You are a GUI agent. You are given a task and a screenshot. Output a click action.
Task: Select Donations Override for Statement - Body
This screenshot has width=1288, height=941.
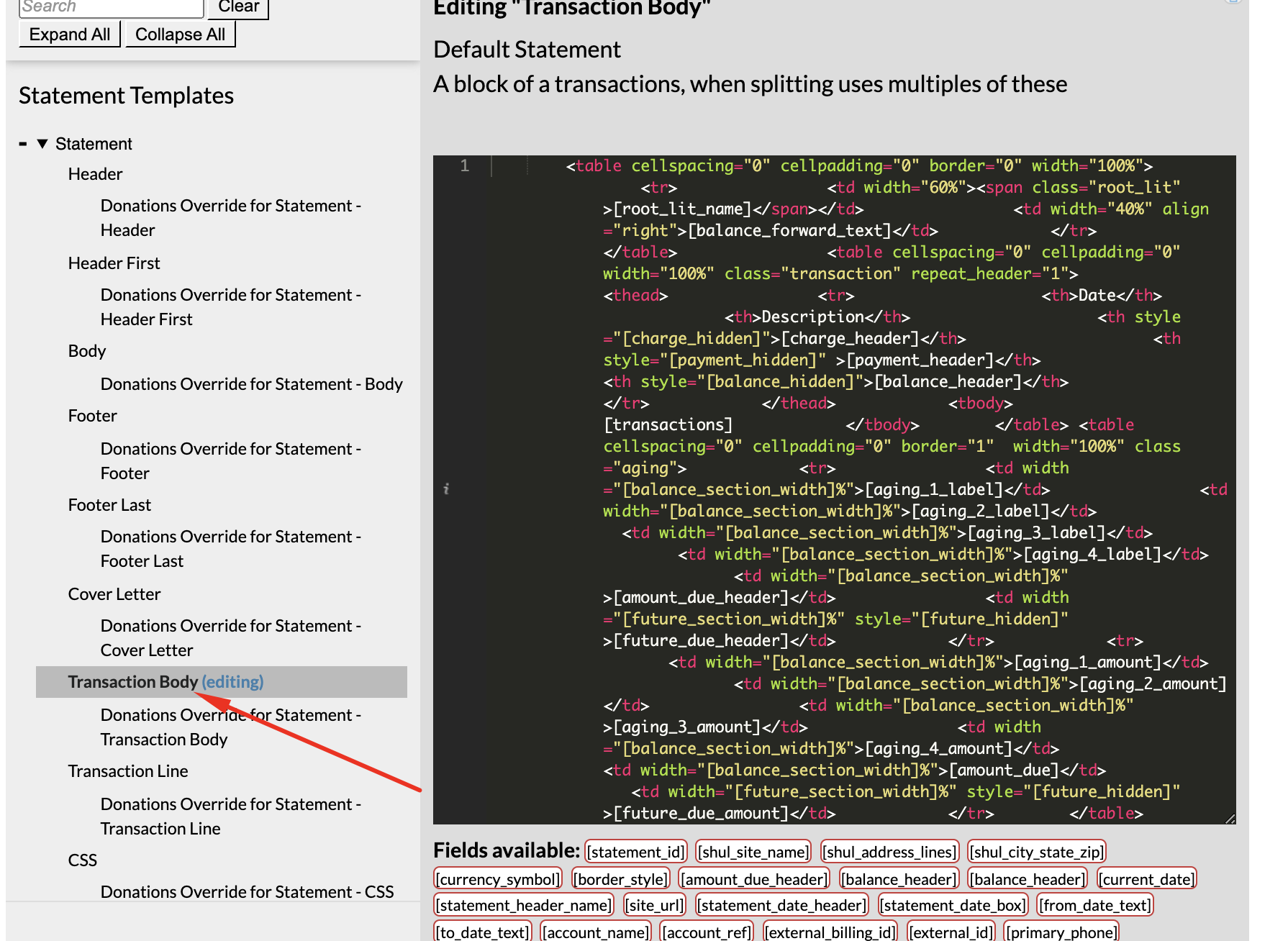pos(251,384)
